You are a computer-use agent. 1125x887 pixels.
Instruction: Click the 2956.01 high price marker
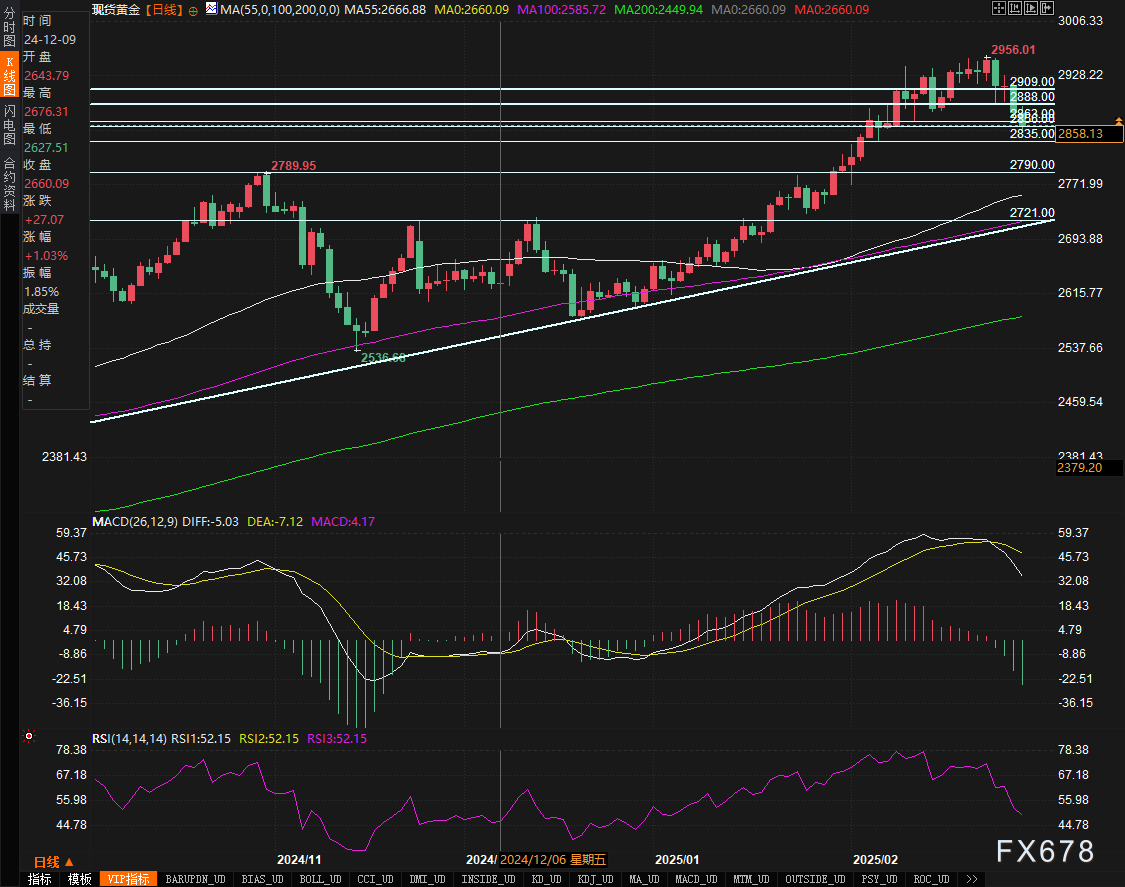[1012, 50]
